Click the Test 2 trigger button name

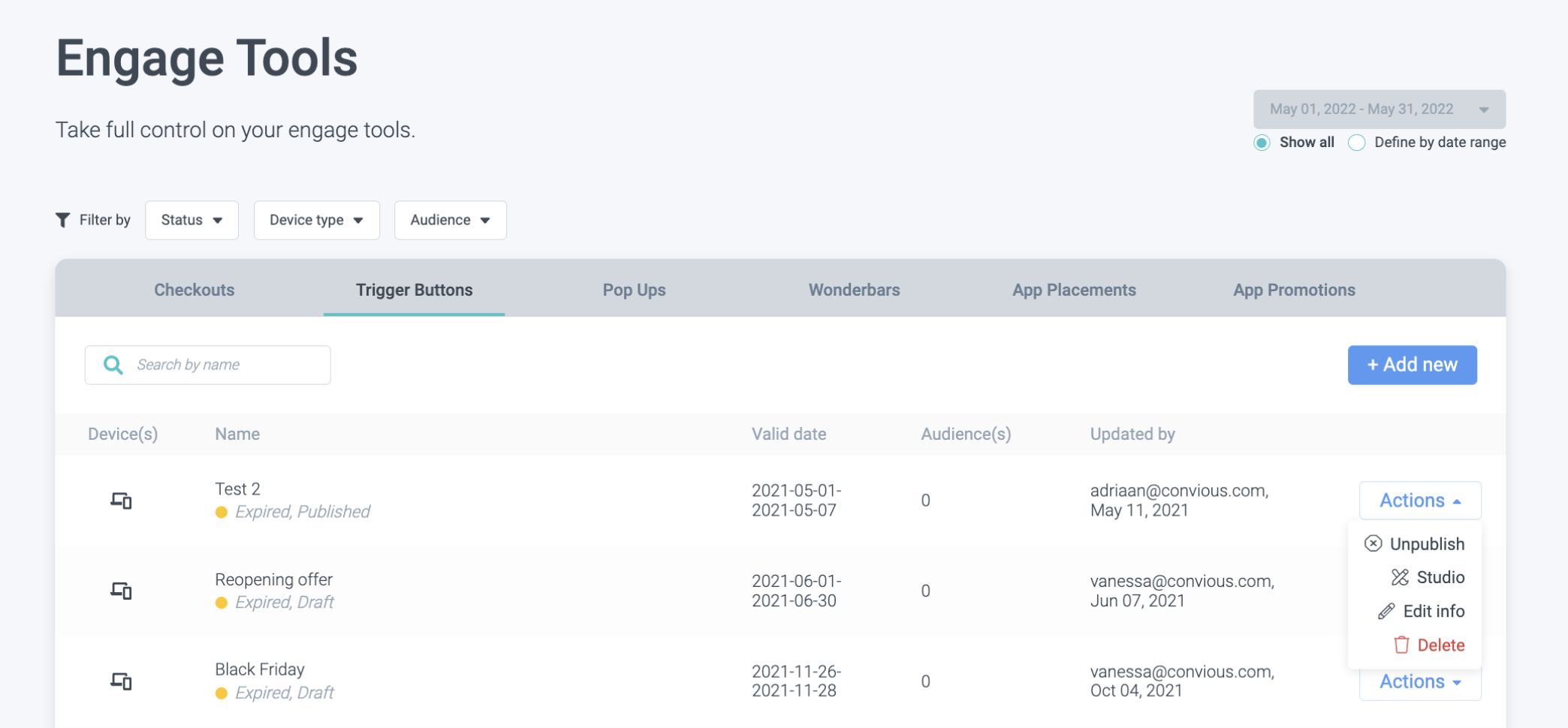tap(237, 489)
